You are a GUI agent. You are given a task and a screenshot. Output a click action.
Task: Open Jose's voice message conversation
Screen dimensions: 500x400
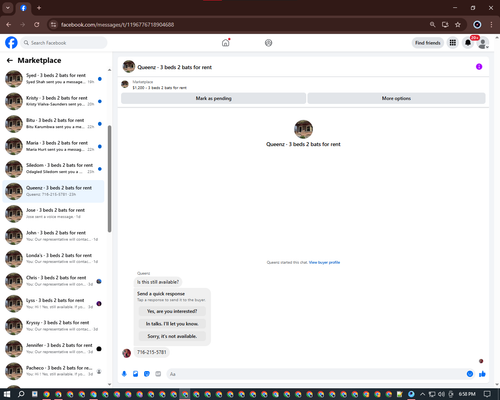pyautogui.click(x=53, y=213)
